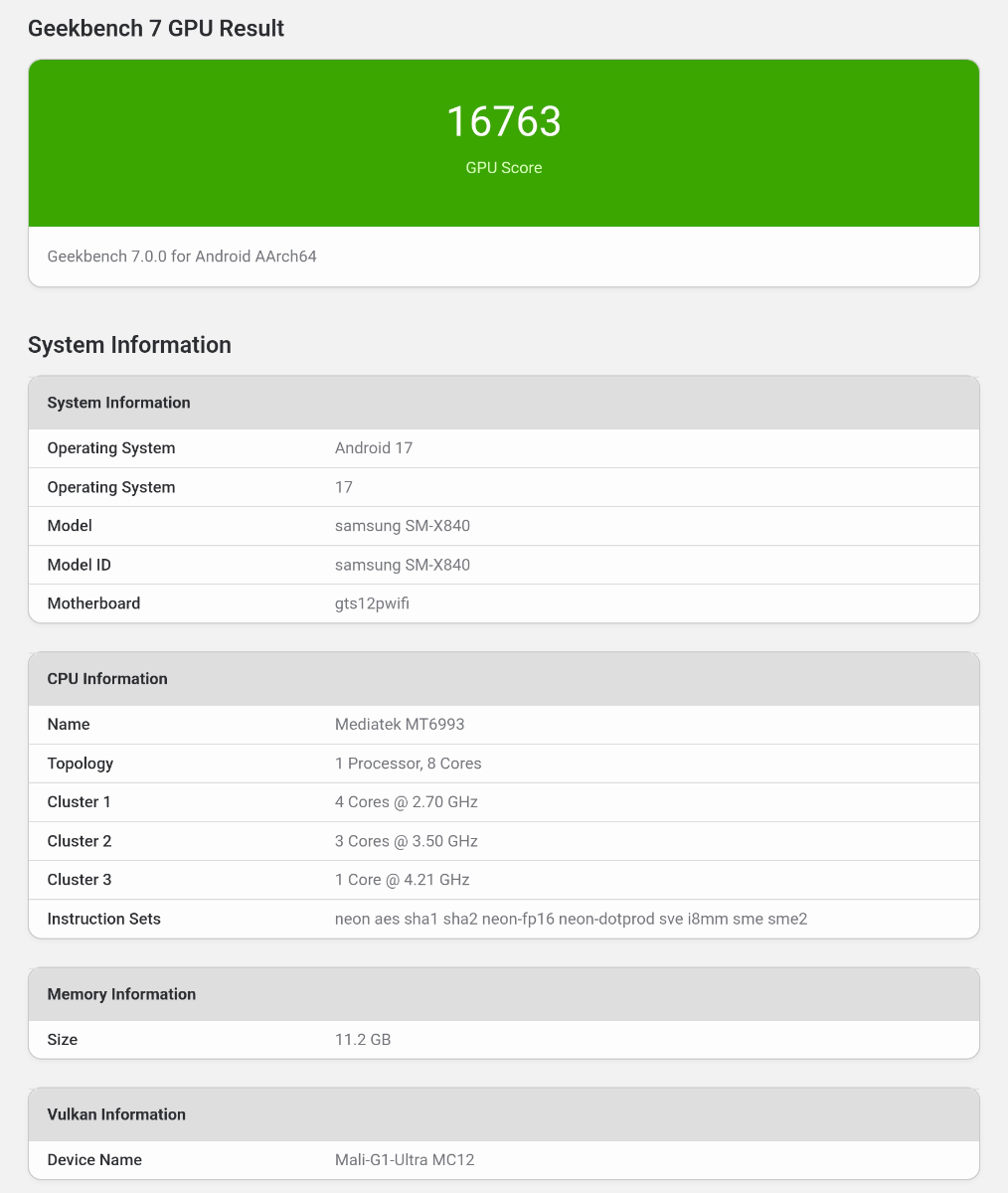Viewport: 1008px width, 1193px height.
Task: Click the large 'System Information' section heading
Action: pos(129,345)
